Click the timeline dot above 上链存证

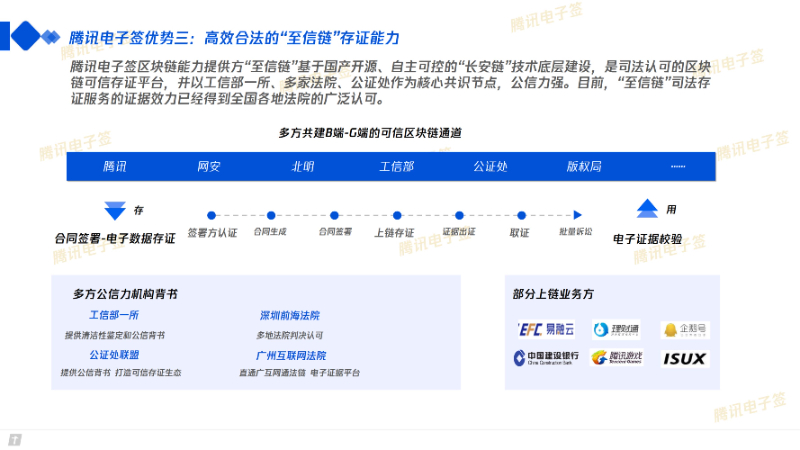(x=397, y=215)
